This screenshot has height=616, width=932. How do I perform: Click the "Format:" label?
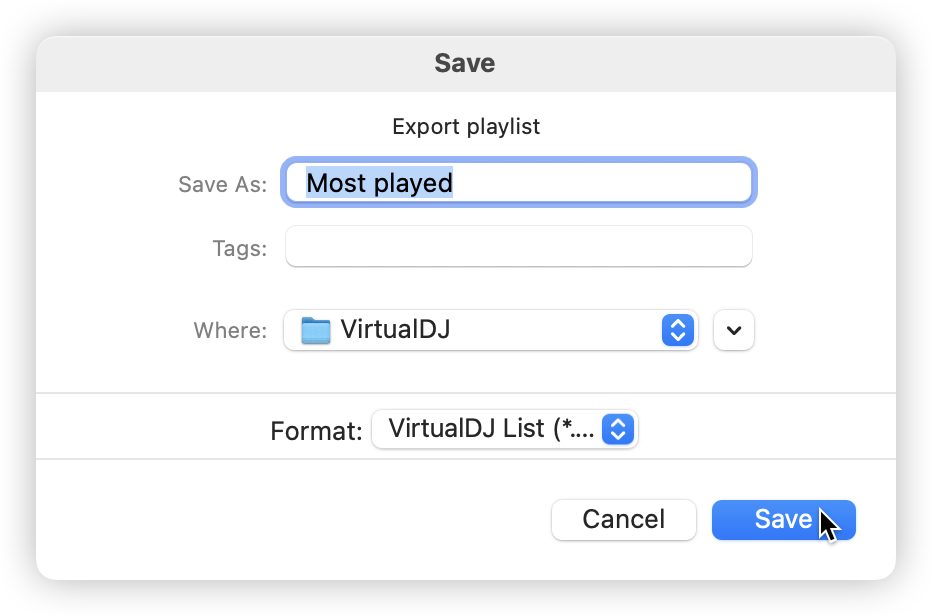pyautogui.click(x=315, y=431)
